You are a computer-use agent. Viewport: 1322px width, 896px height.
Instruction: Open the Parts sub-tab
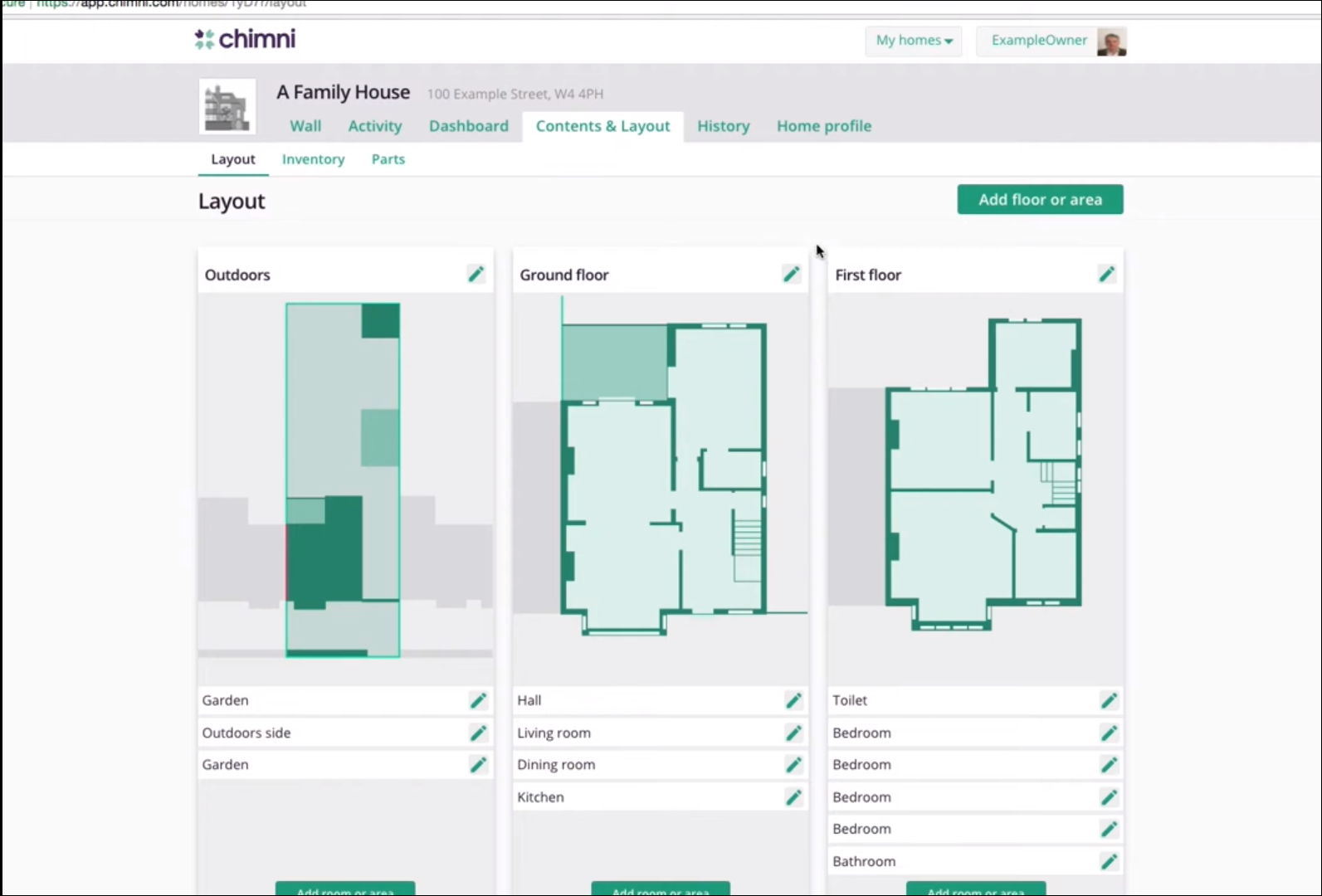[x=388, y=159]
